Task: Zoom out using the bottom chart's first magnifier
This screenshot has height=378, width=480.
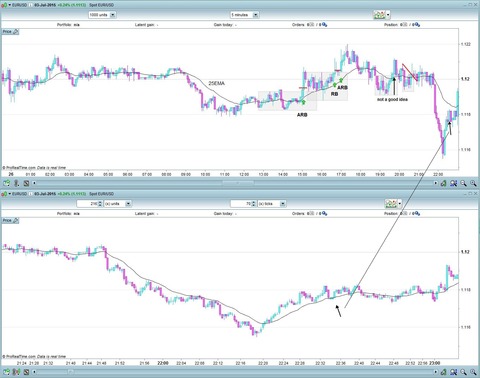Action: pos(463,372)
